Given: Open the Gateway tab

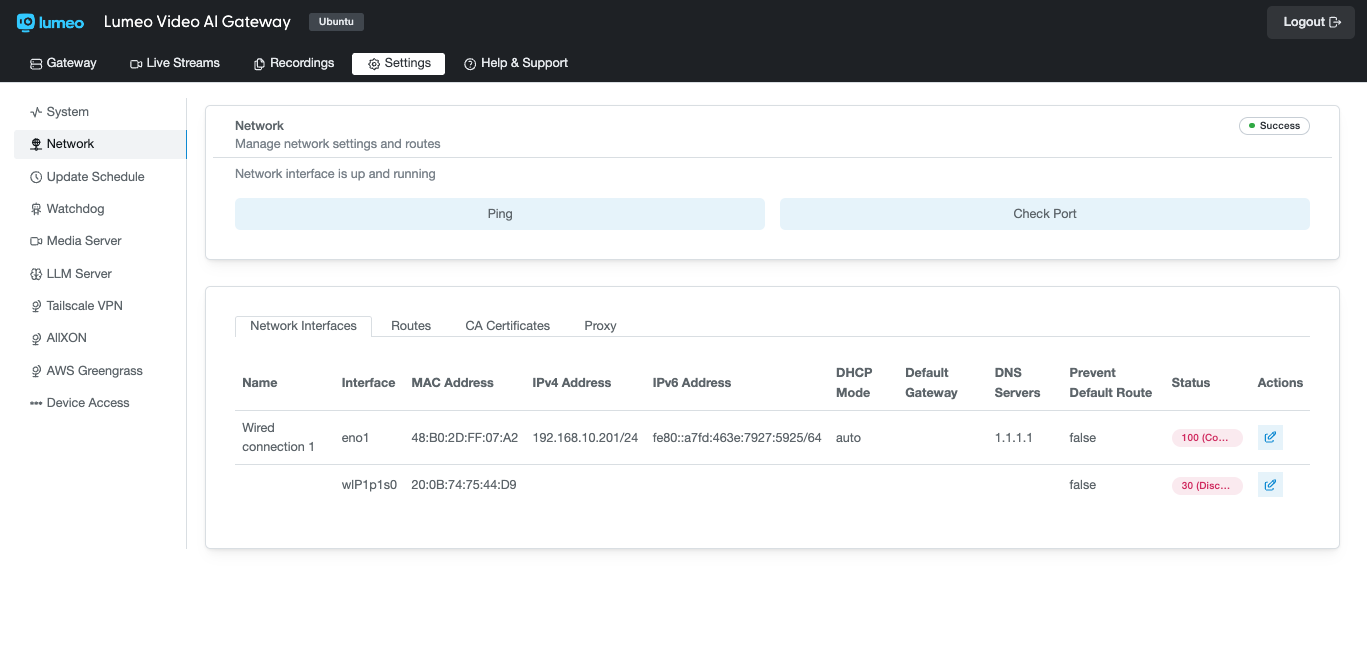Looking at the screenshot, I should click(63, 63).
